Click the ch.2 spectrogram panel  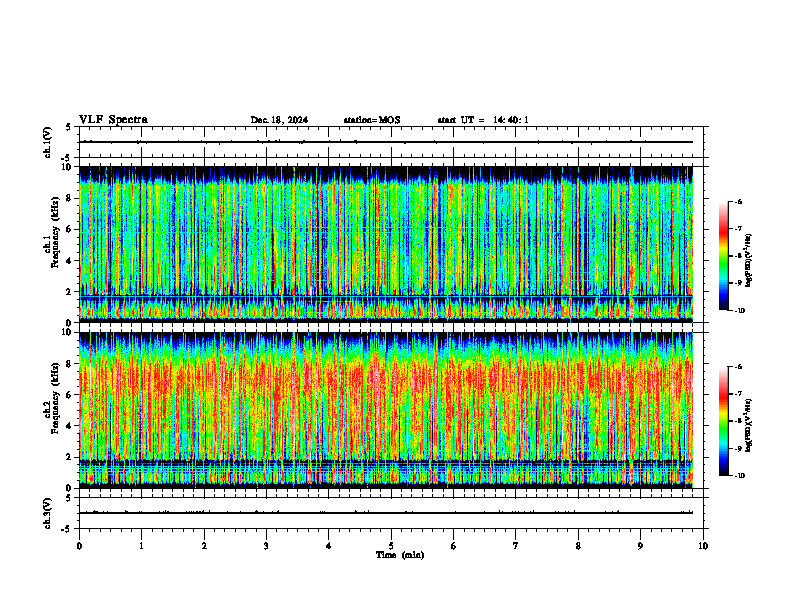pyautogui.click(x=386, y=410)
